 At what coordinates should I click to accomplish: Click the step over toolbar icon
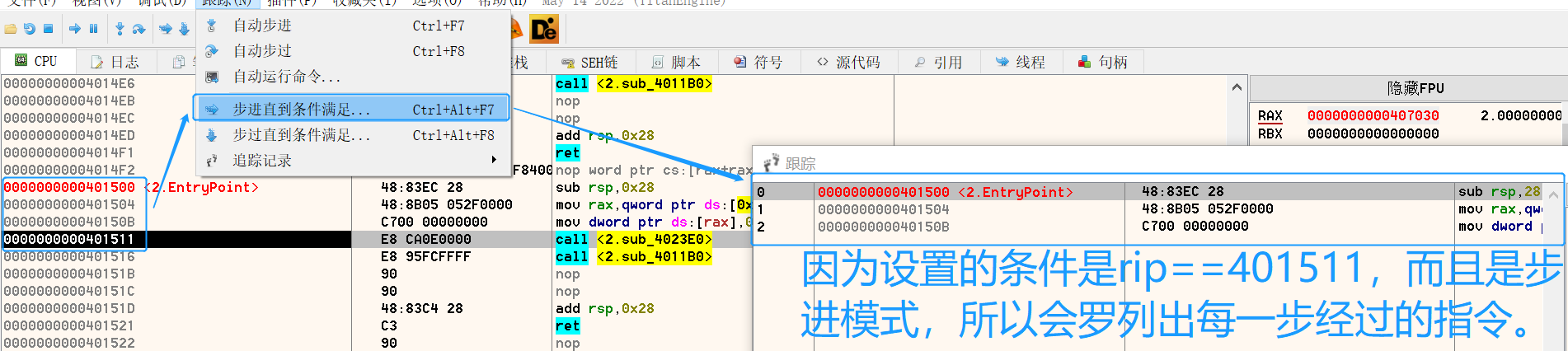[x=139, y=29]
